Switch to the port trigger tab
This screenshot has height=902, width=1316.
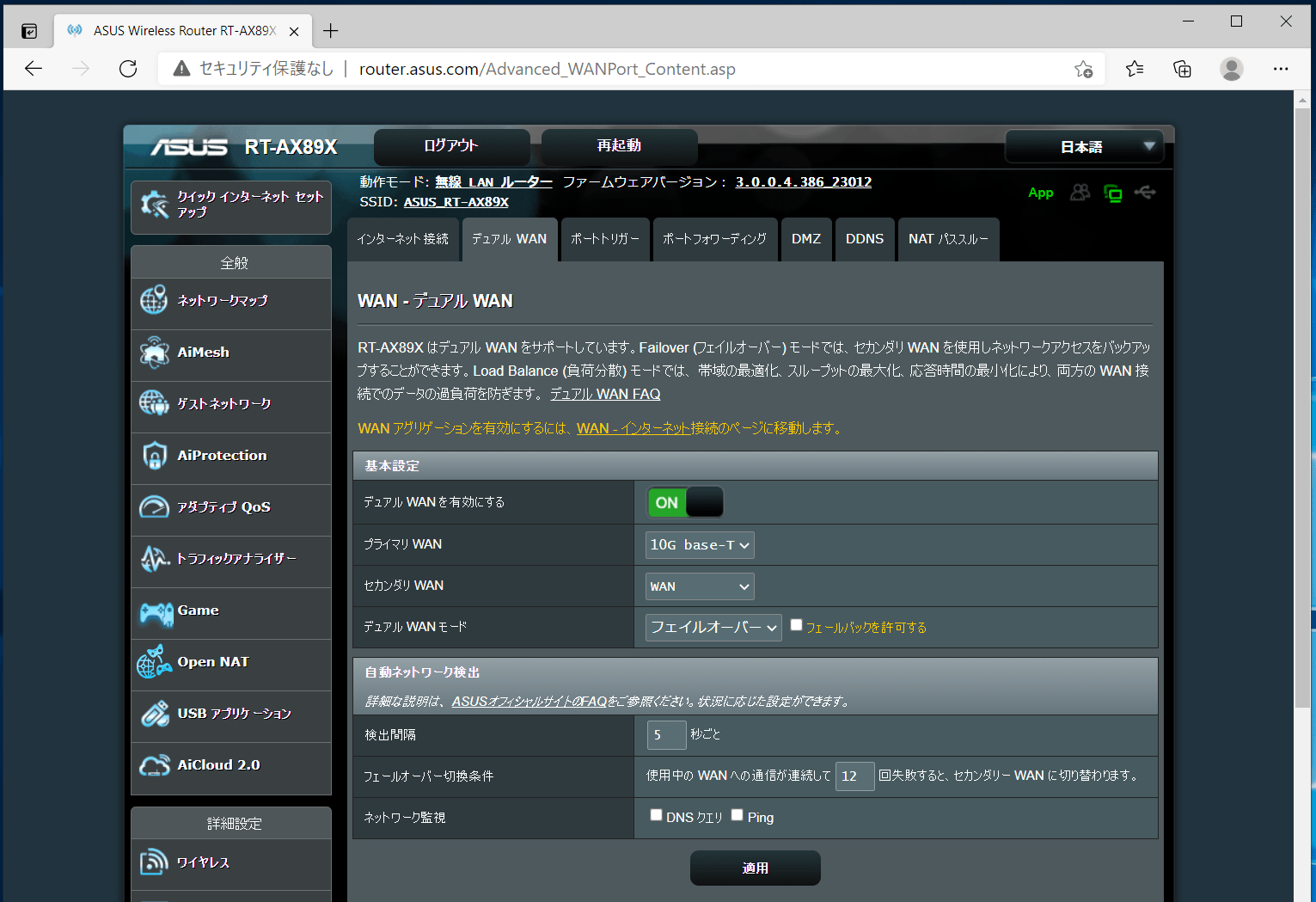coord(605,239)
